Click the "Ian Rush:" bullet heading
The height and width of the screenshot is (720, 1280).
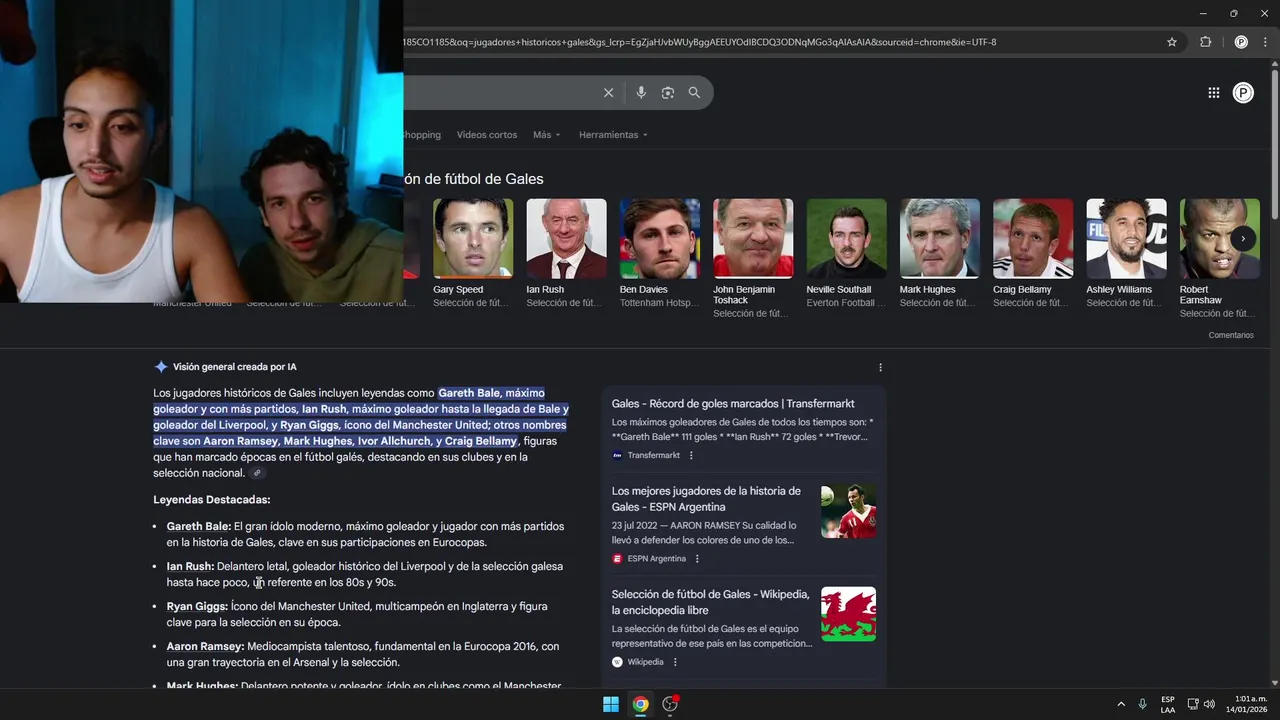pos(190,567)
